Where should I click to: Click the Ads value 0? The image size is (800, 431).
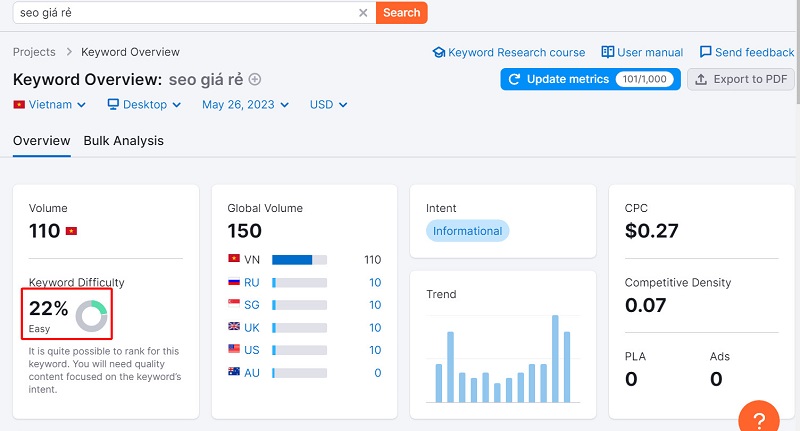[716, 379]
